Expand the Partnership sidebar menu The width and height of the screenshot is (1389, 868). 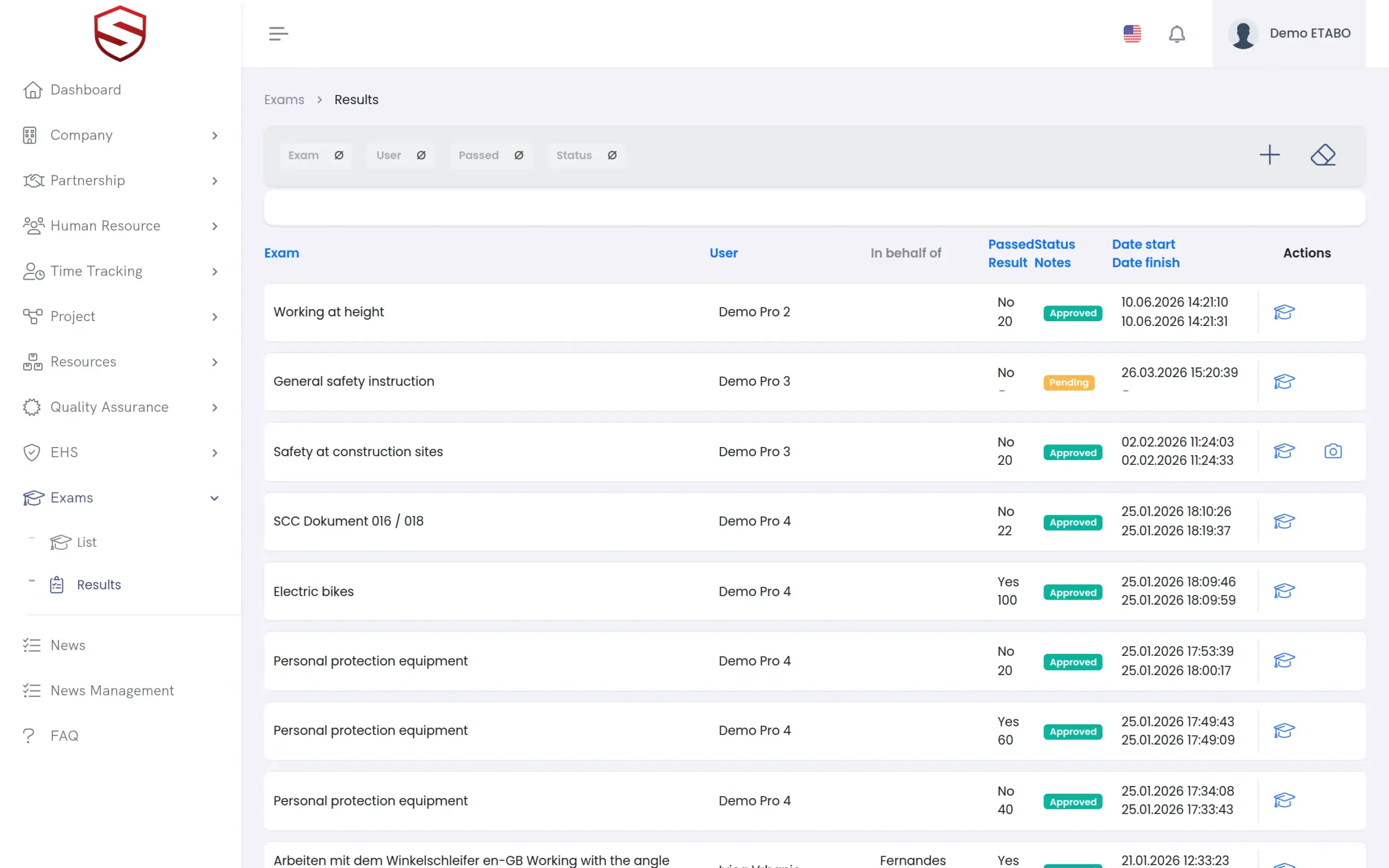pyautogui.click(x=120, y=181)
